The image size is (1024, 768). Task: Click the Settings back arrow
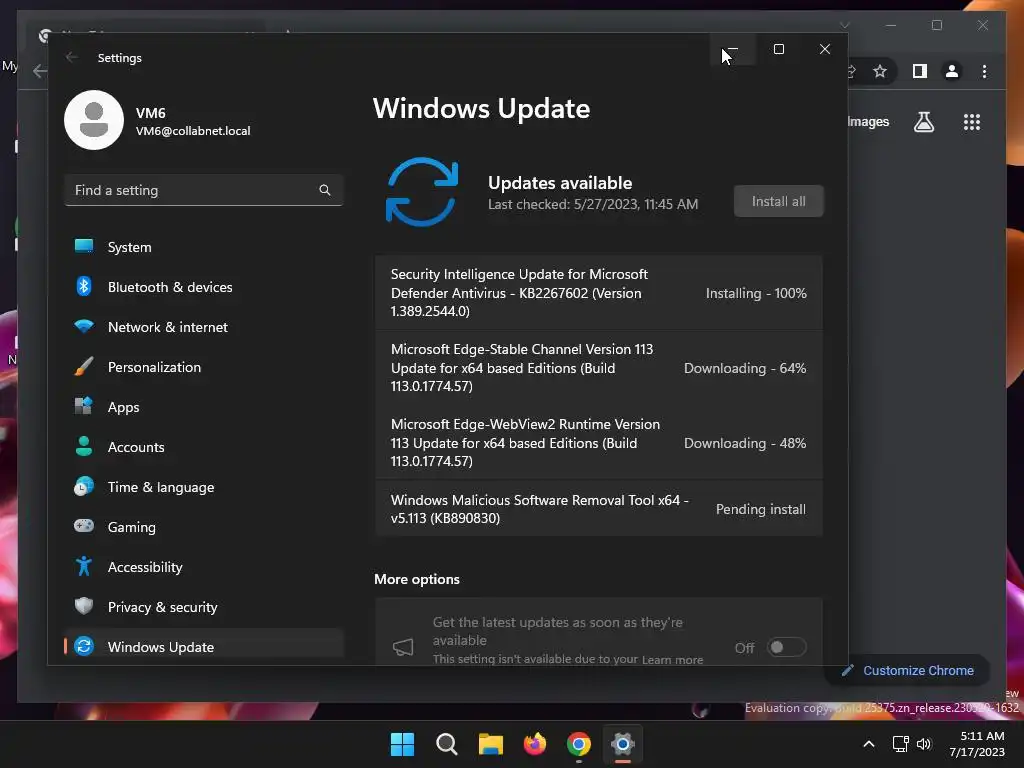click(72, 57)
